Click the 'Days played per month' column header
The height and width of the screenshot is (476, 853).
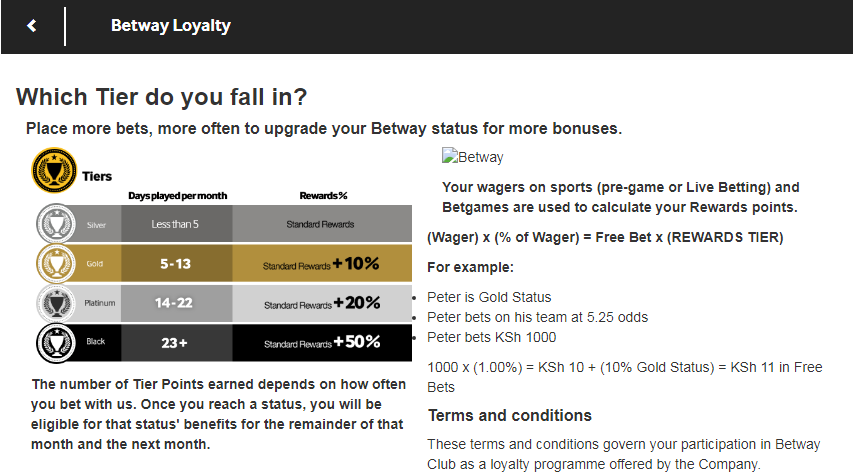click(178, 196)
